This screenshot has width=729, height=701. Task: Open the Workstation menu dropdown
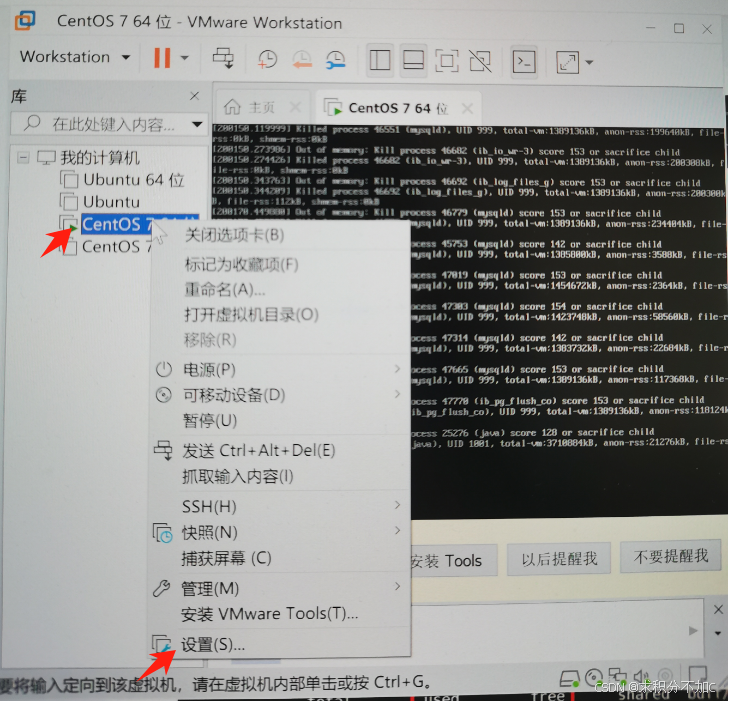tap(74, 57)
